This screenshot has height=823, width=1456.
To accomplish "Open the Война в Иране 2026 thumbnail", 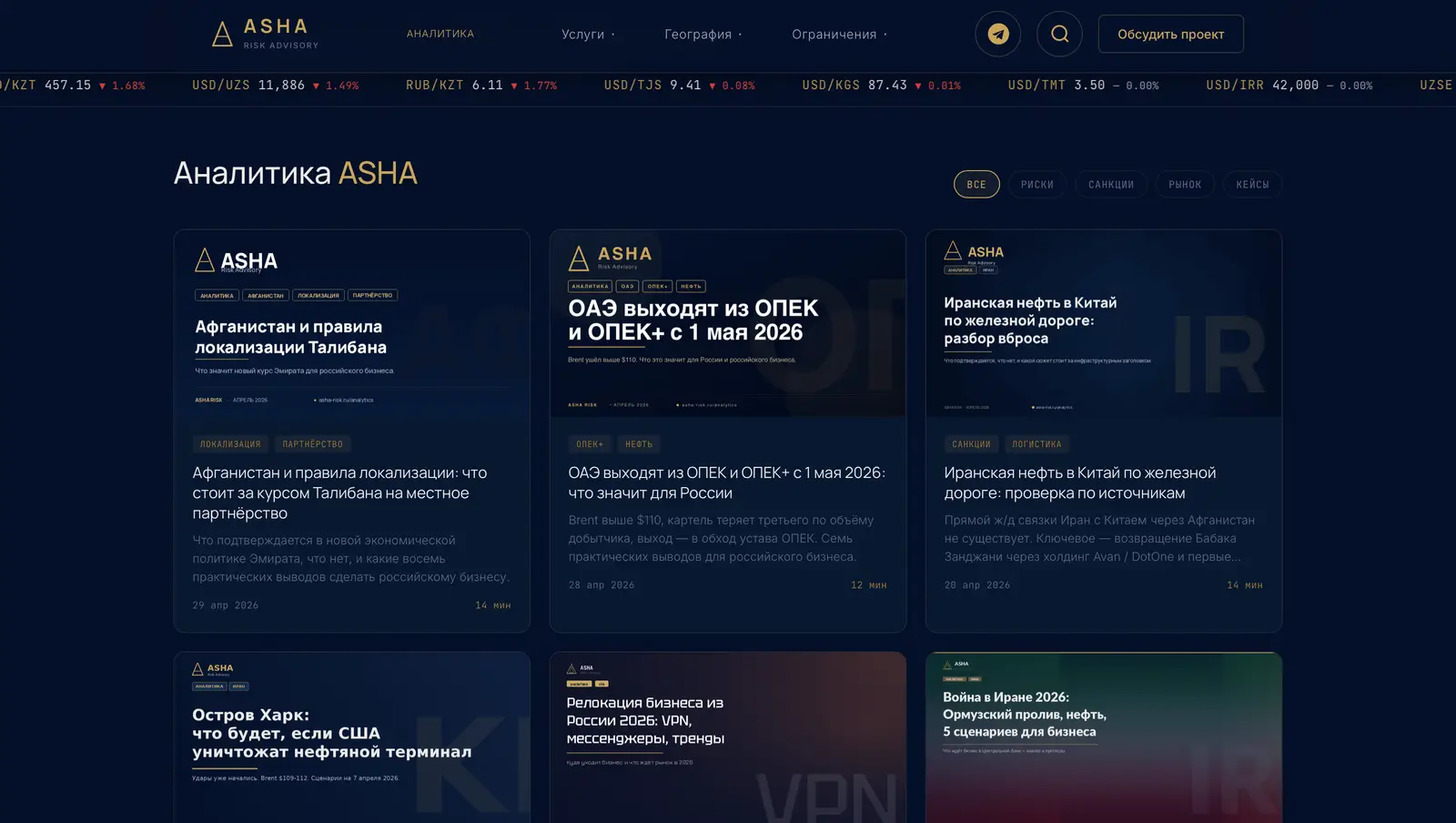I will pos(1104,737).
